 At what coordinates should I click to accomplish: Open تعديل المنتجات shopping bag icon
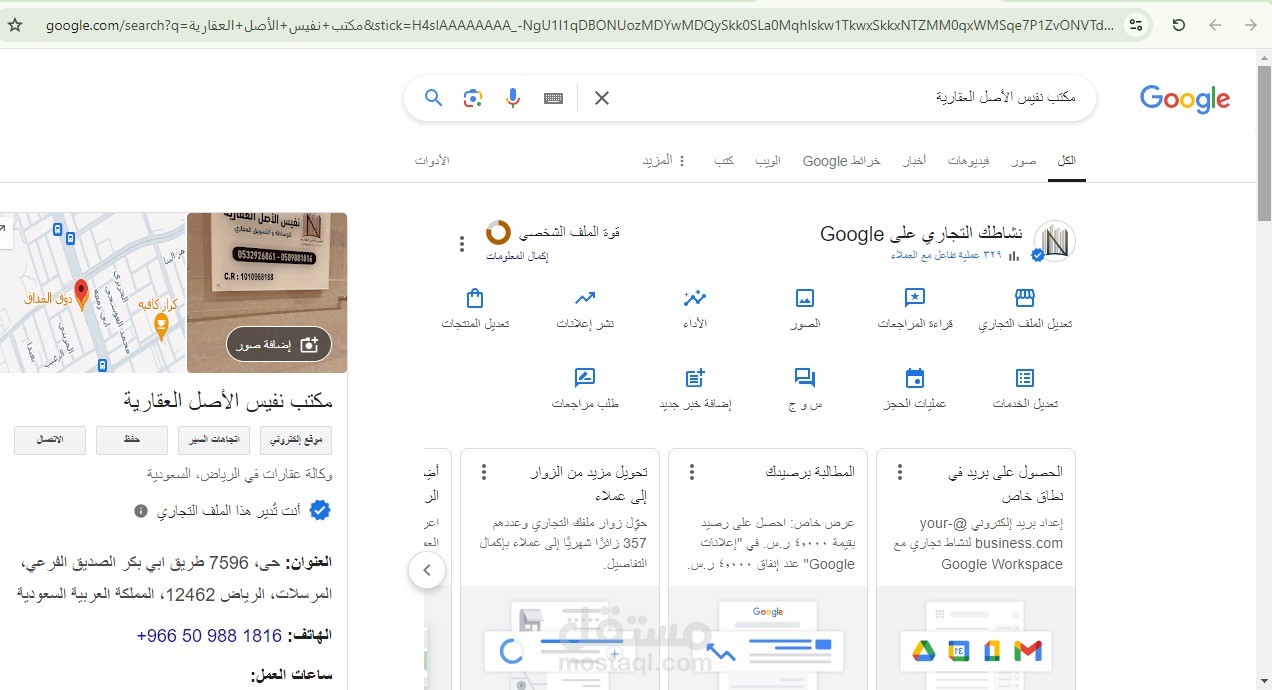point(475,298)
